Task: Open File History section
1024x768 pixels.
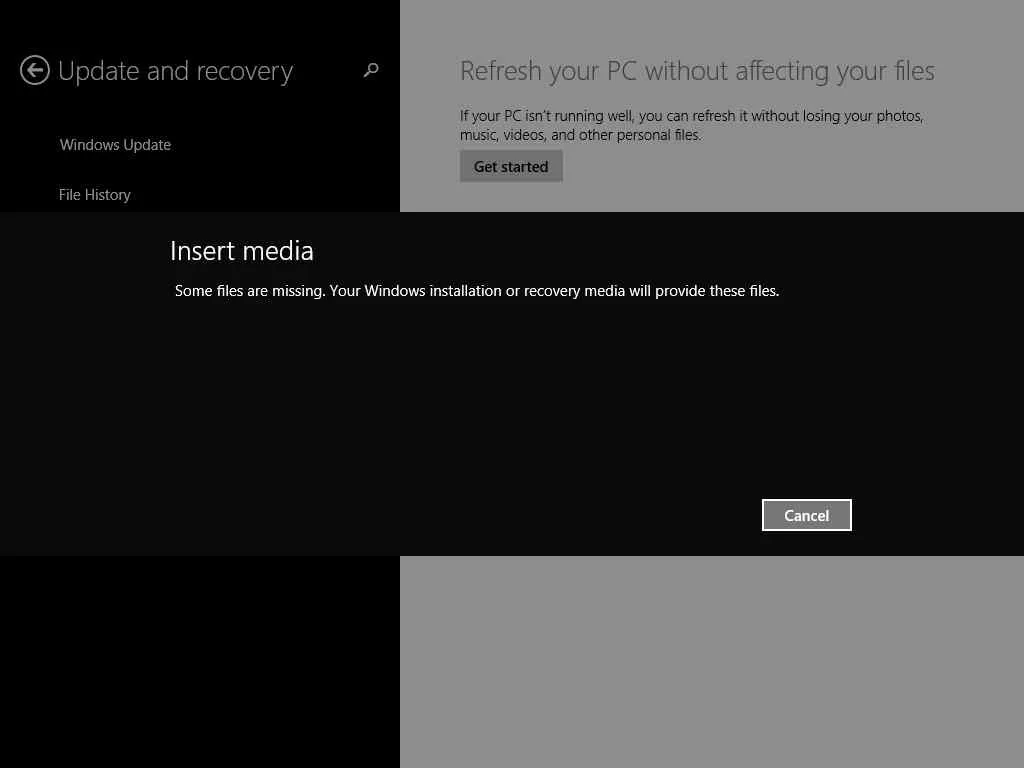Action: (95, 195)
